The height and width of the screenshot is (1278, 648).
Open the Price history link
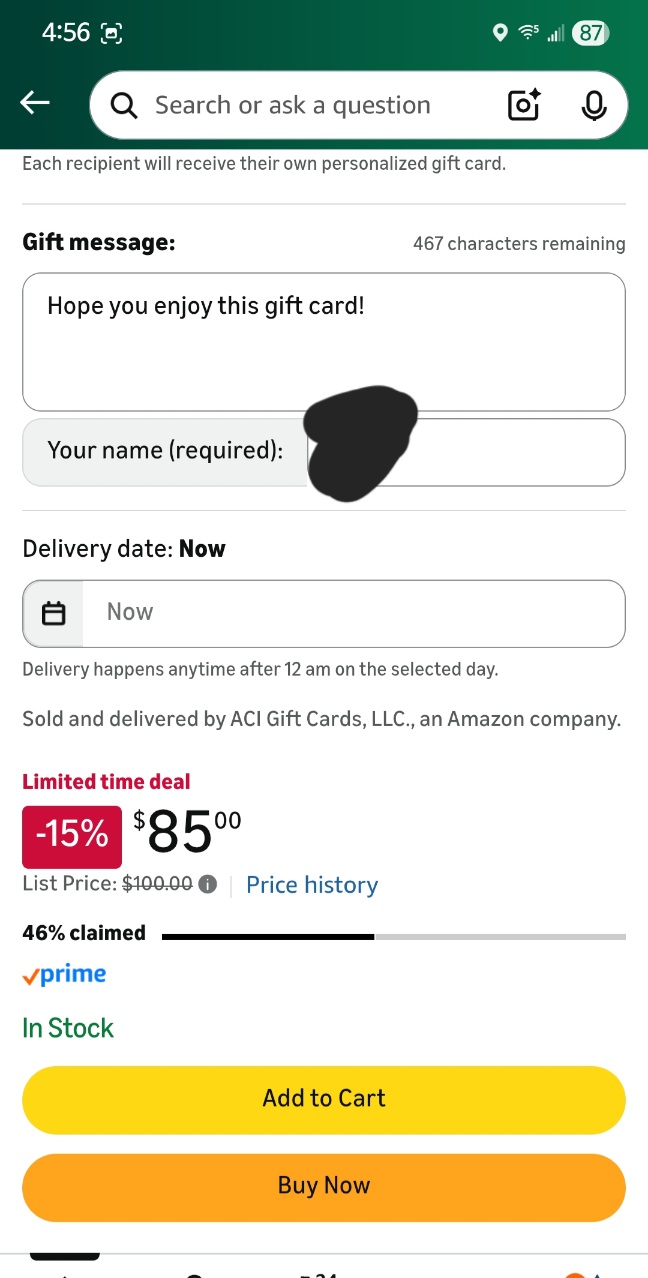[x=312, y=885]
